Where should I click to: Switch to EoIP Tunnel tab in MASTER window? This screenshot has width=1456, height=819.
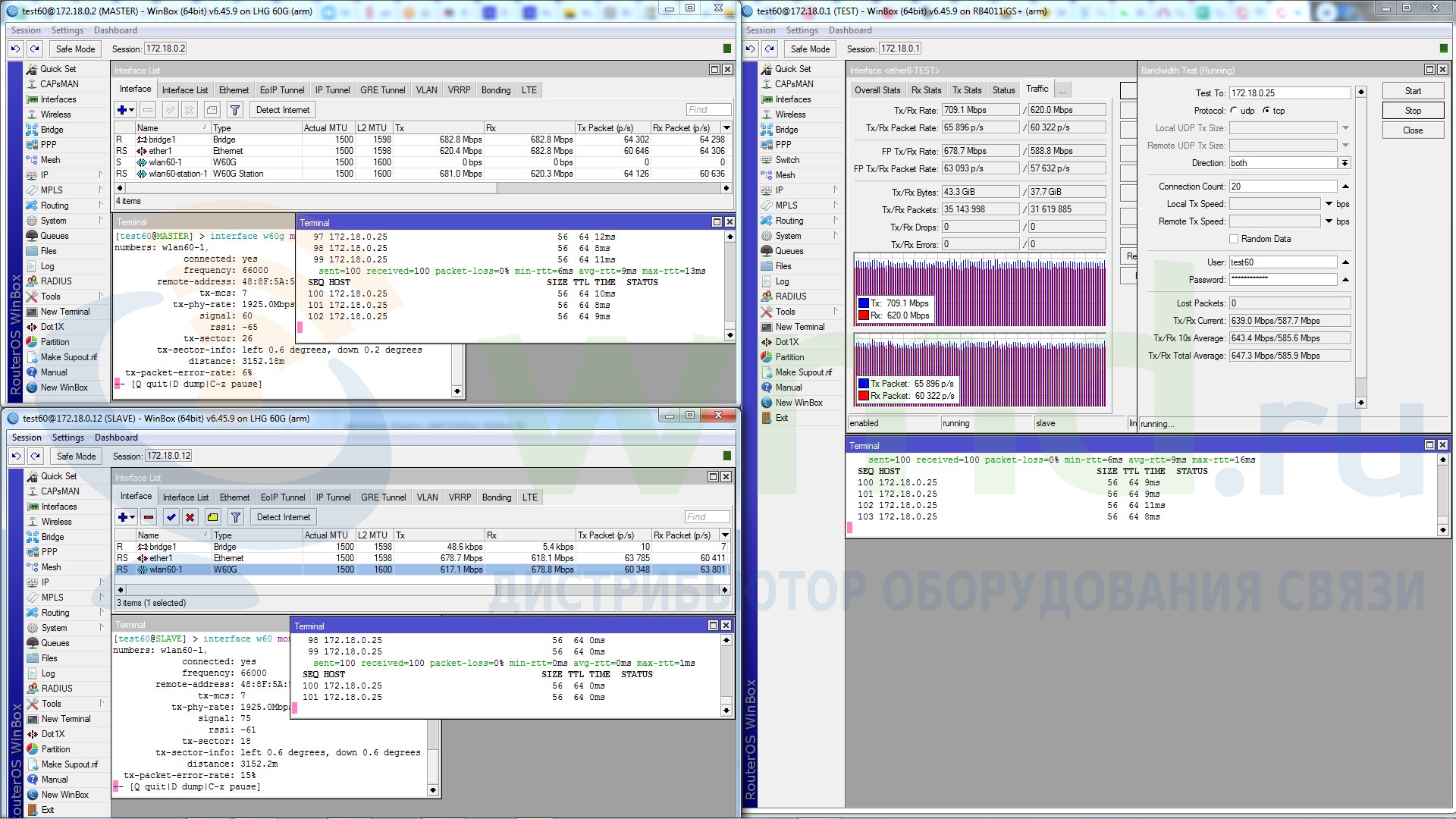[282, 90]
